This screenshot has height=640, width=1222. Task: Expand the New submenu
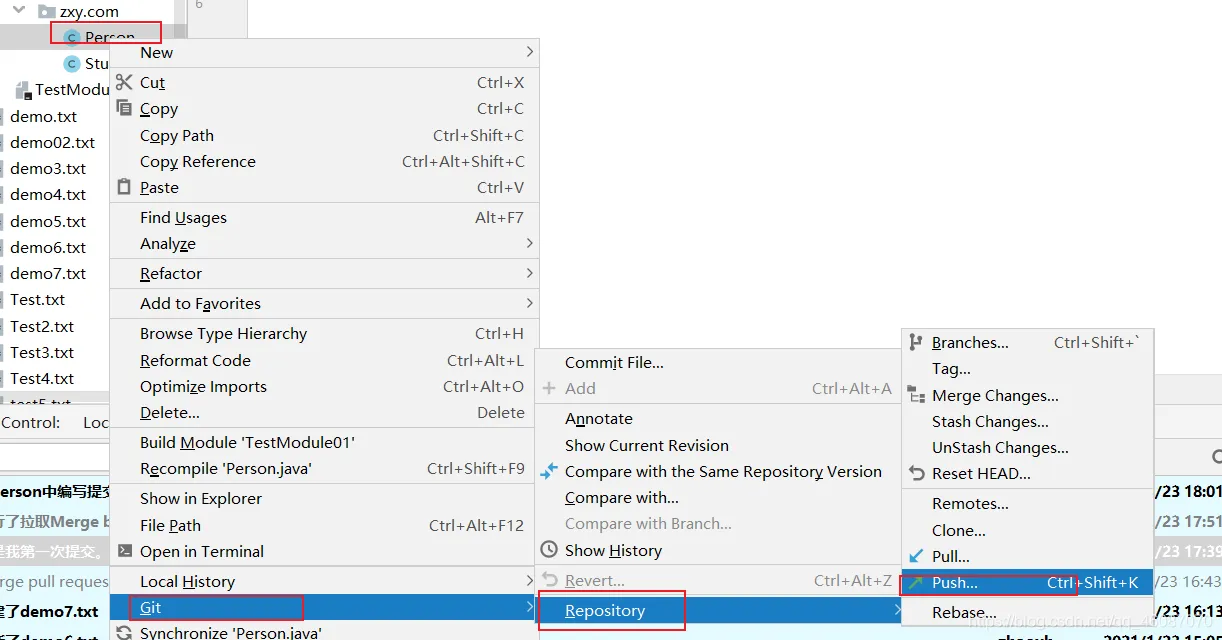529,52
